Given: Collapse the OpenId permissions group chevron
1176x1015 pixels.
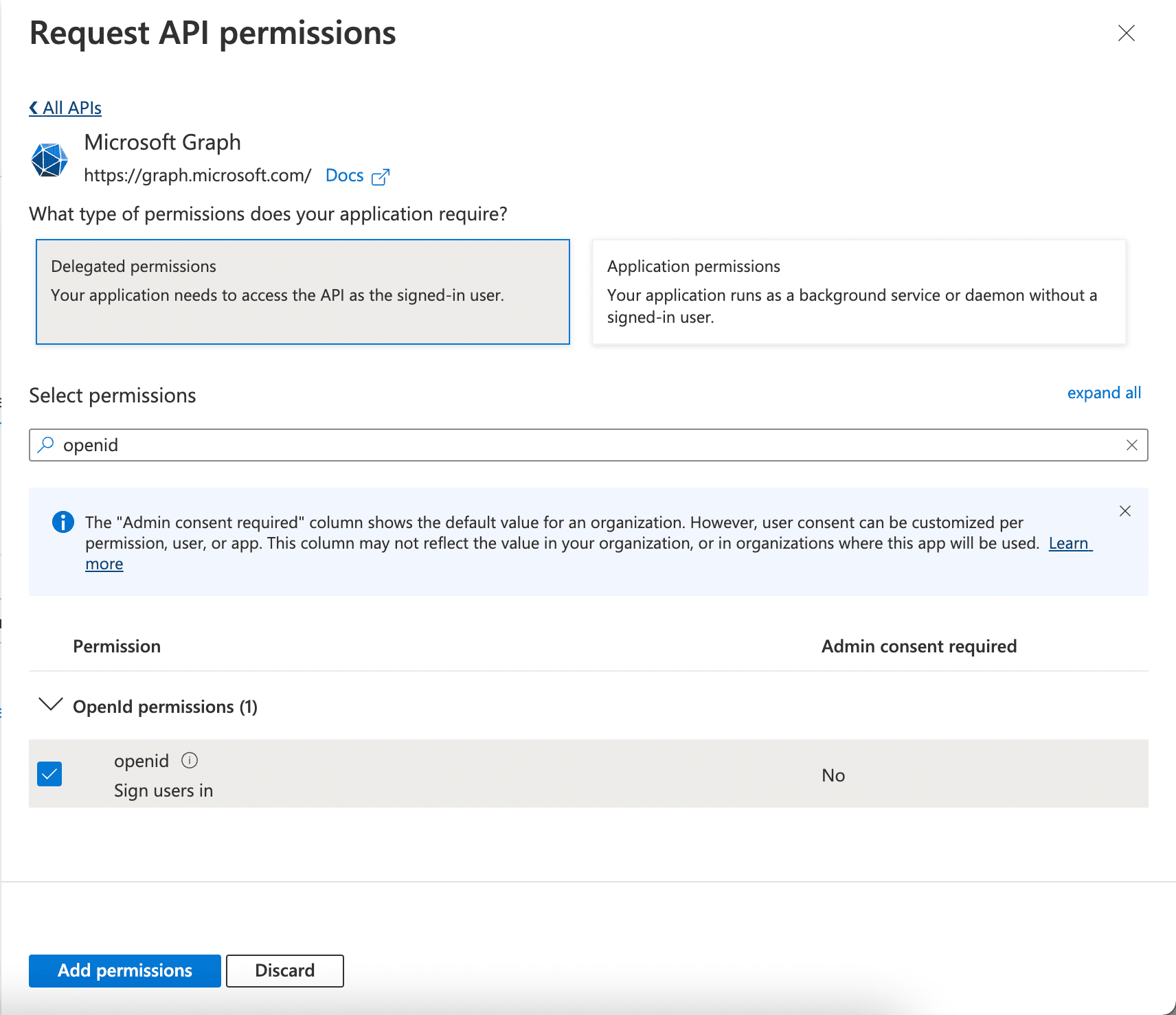Looking at the screenshot, I should (x=51, y=705).
